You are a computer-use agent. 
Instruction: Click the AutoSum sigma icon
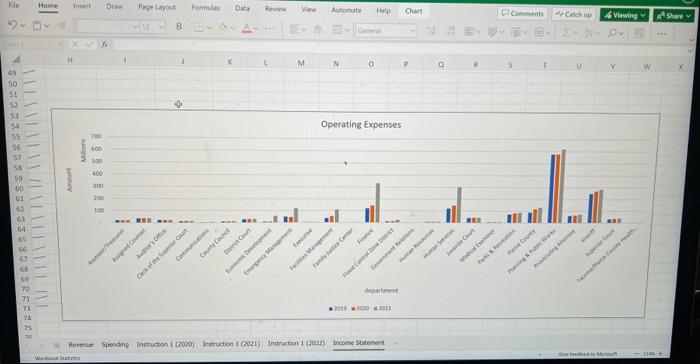pos(567,33)
